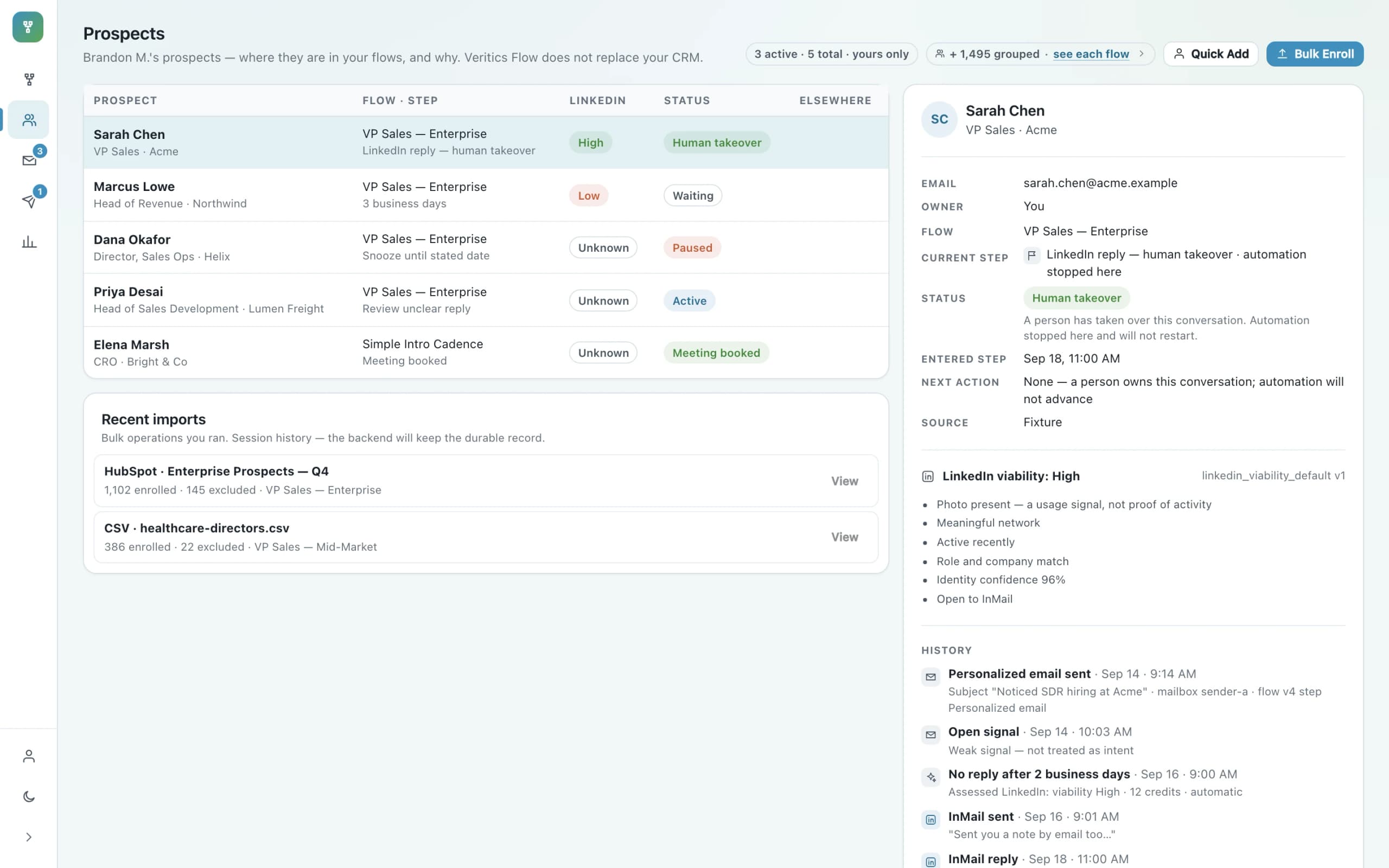Open the inbox mail icon with badge 3
This screenshot has height=868, width=1389.
tap(29, 160)
